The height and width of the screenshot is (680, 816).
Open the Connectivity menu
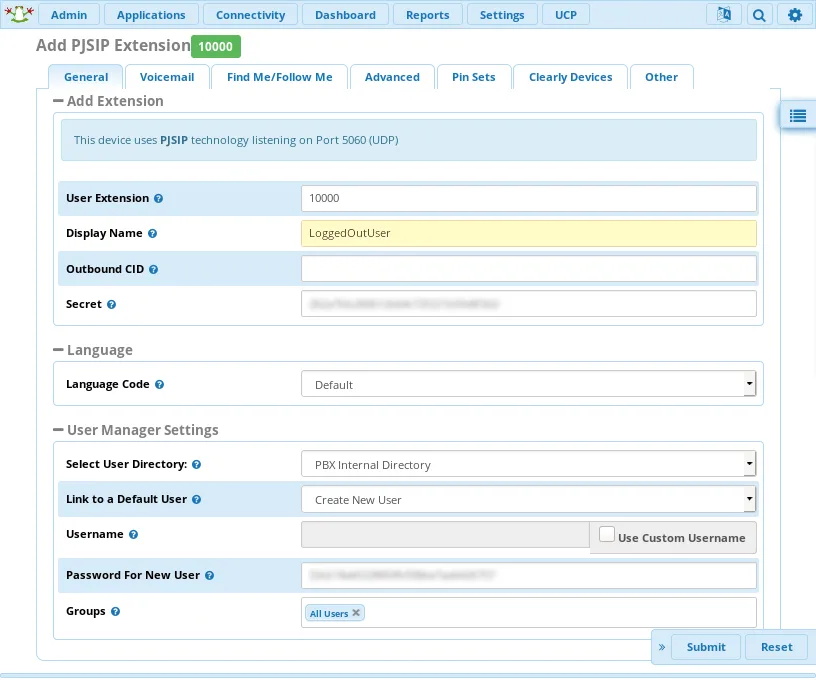tap(250, 15)
